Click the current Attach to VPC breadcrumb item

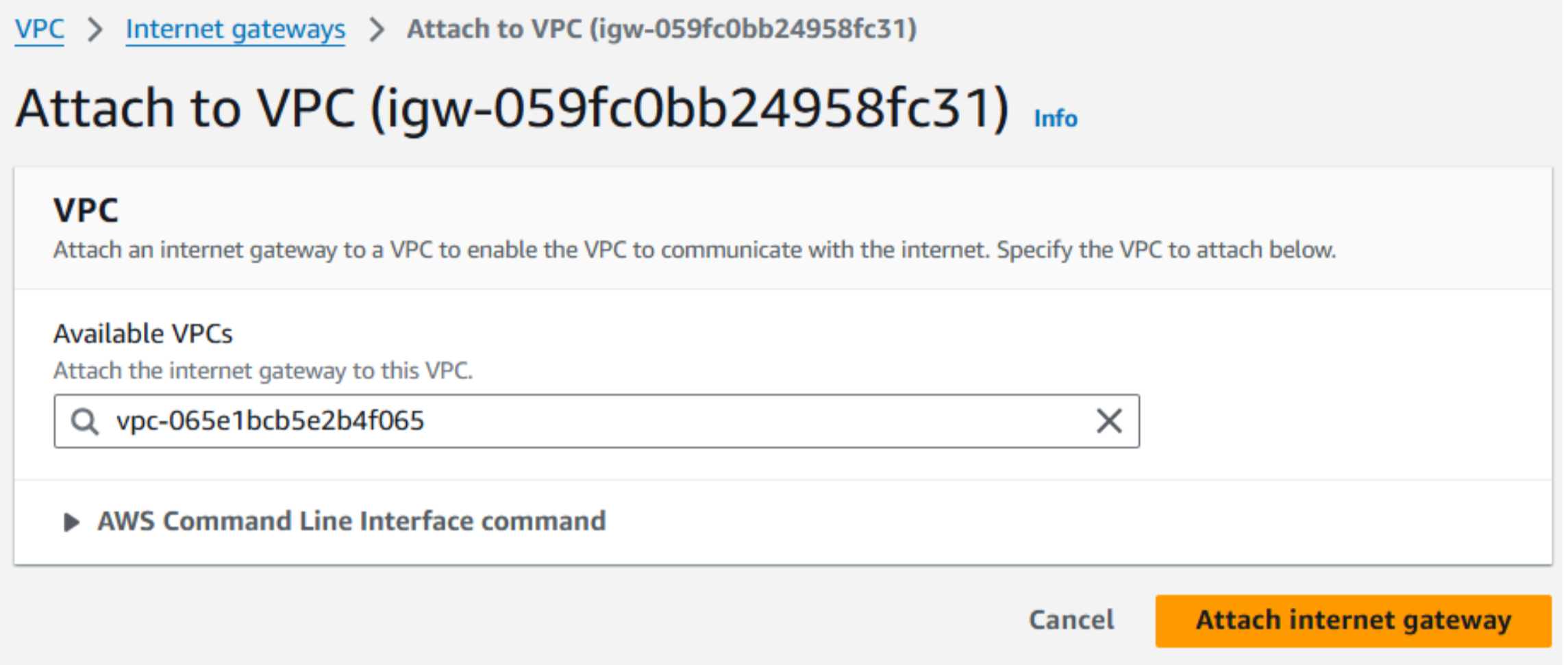click(662, 29)
